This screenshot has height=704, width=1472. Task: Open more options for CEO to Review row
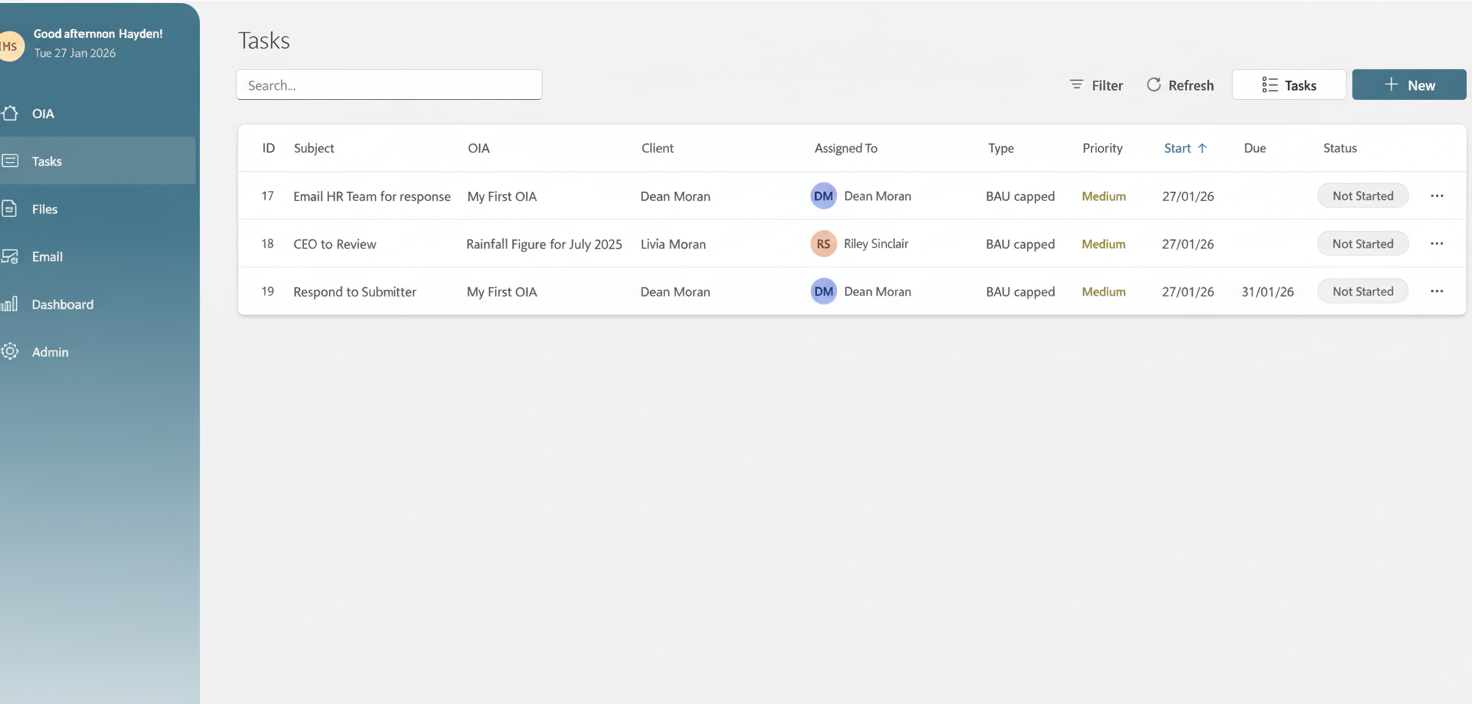(1437, 244)
